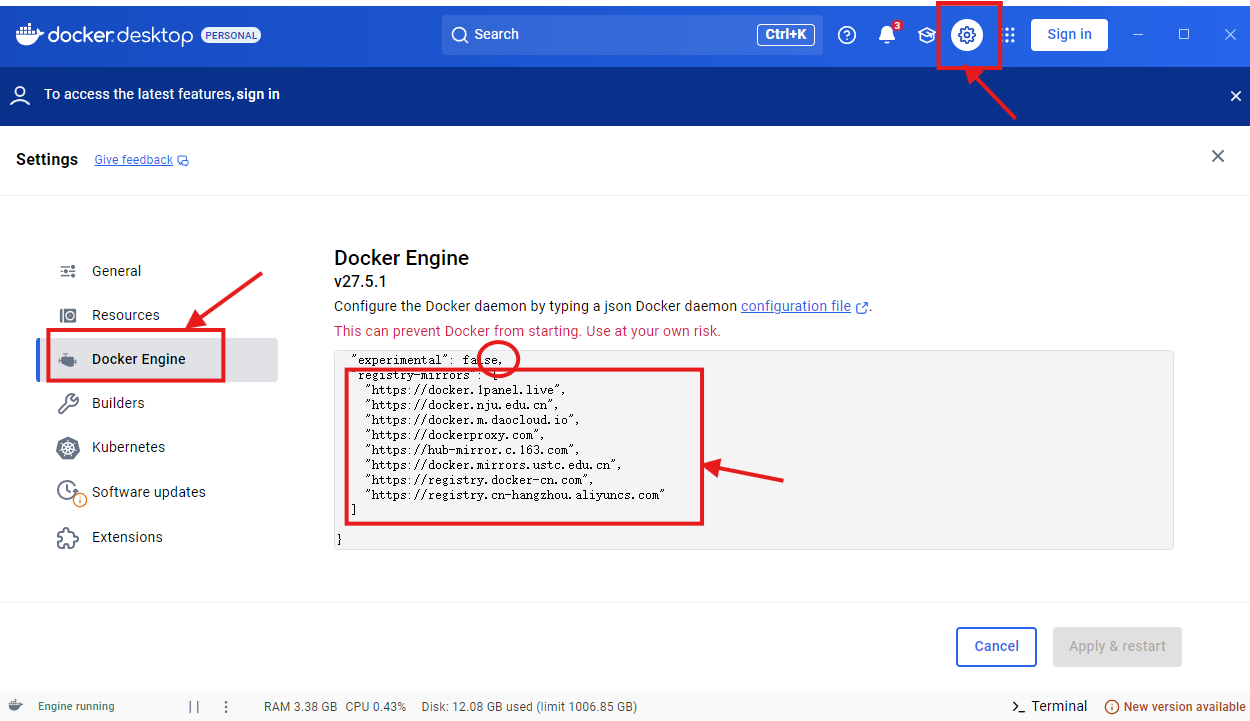The width and height of the screenshot is (1250, 721).
Task: Open the Give feedback link
Action: (x=134, y=160)
